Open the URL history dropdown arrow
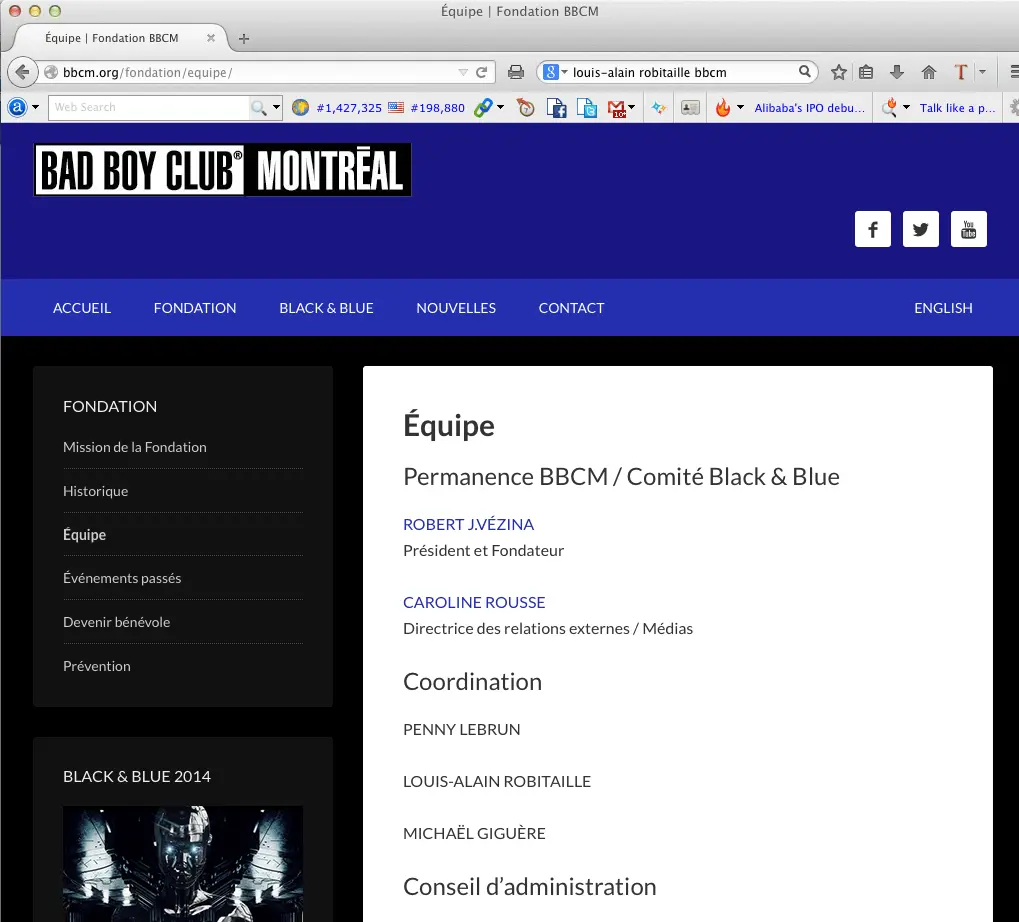This screenshot has width=1019, height=922. 463,72
